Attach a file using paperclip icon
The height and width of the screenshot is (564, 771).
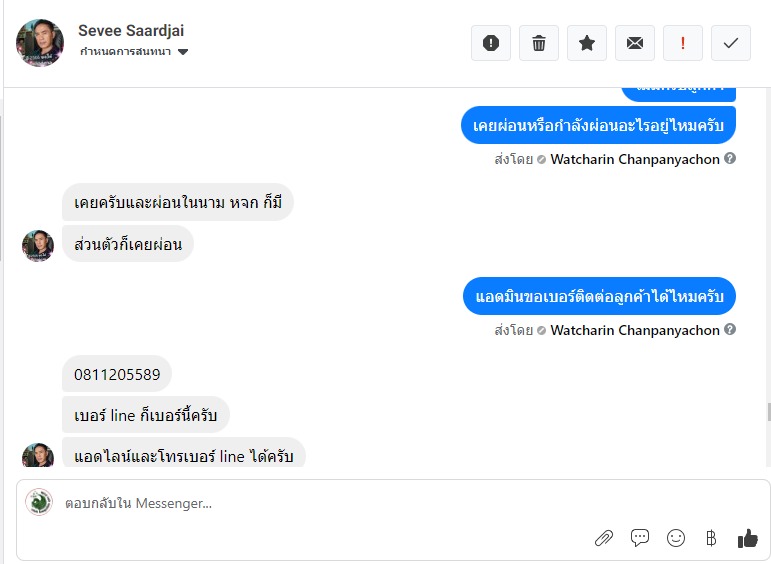pos(604,538)
